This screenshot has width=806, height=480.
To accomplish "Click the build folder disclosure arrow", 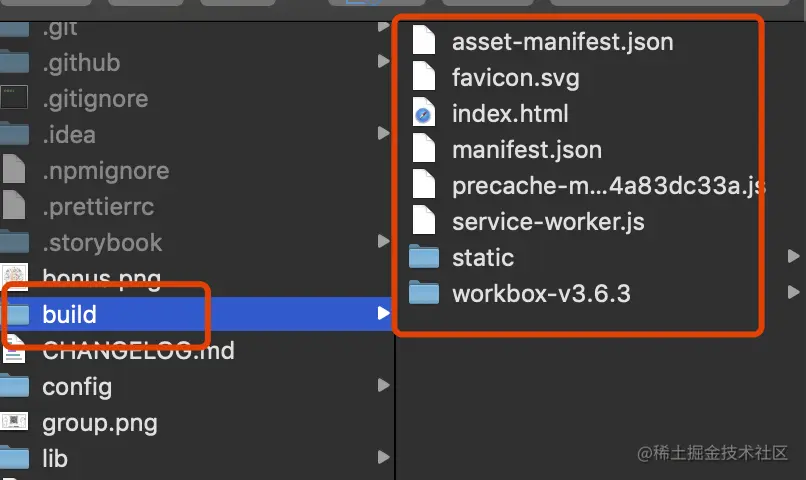I will click(x=383, y=313).
